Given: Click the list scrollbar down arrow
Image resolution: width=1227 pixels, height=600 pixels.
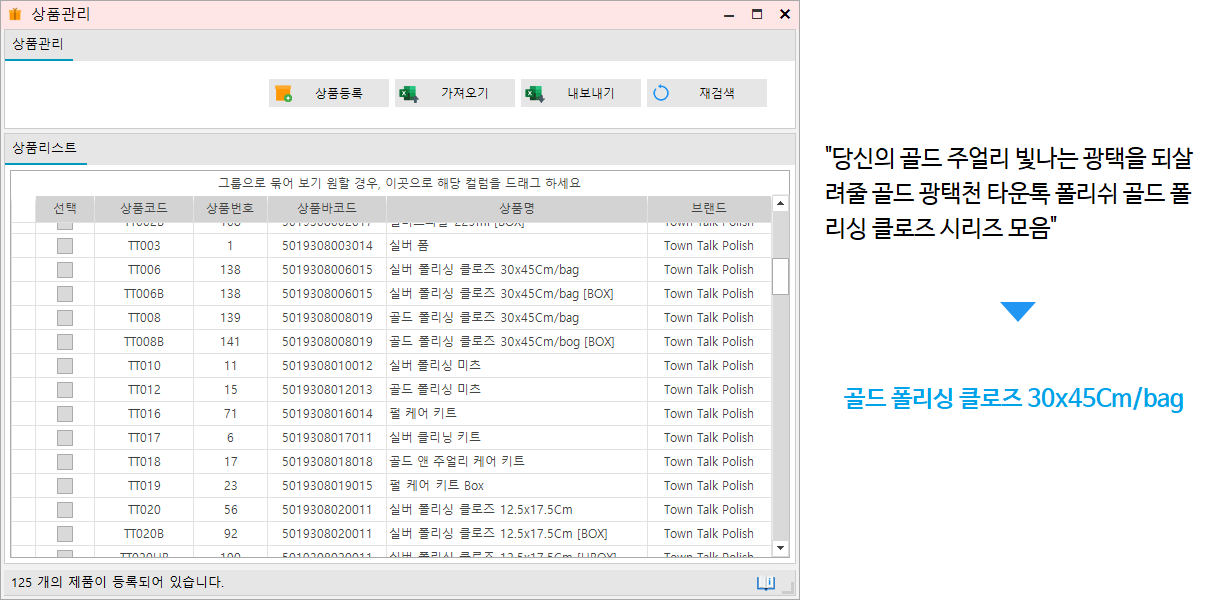Looking at the screenshot, I should 780,548.
